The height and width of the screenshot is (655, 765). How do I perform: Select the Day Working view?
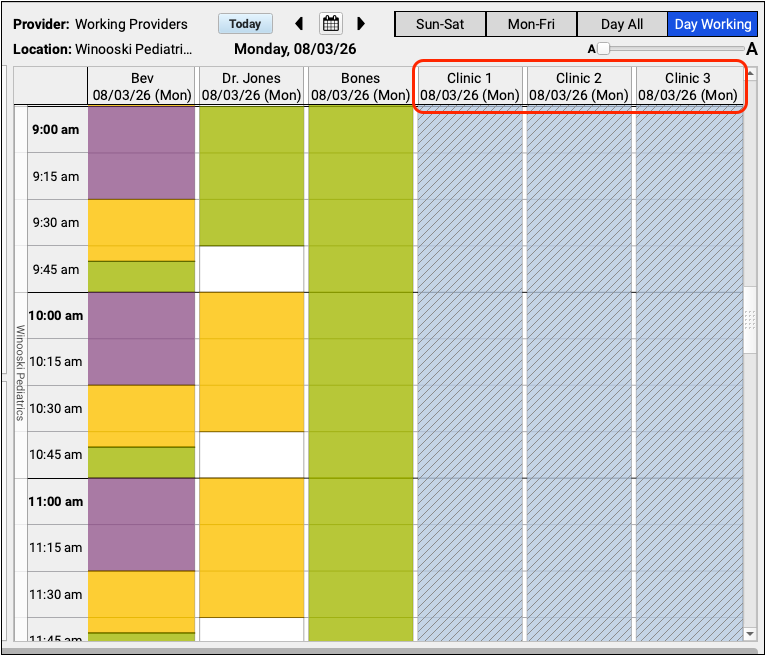[712, 24]
